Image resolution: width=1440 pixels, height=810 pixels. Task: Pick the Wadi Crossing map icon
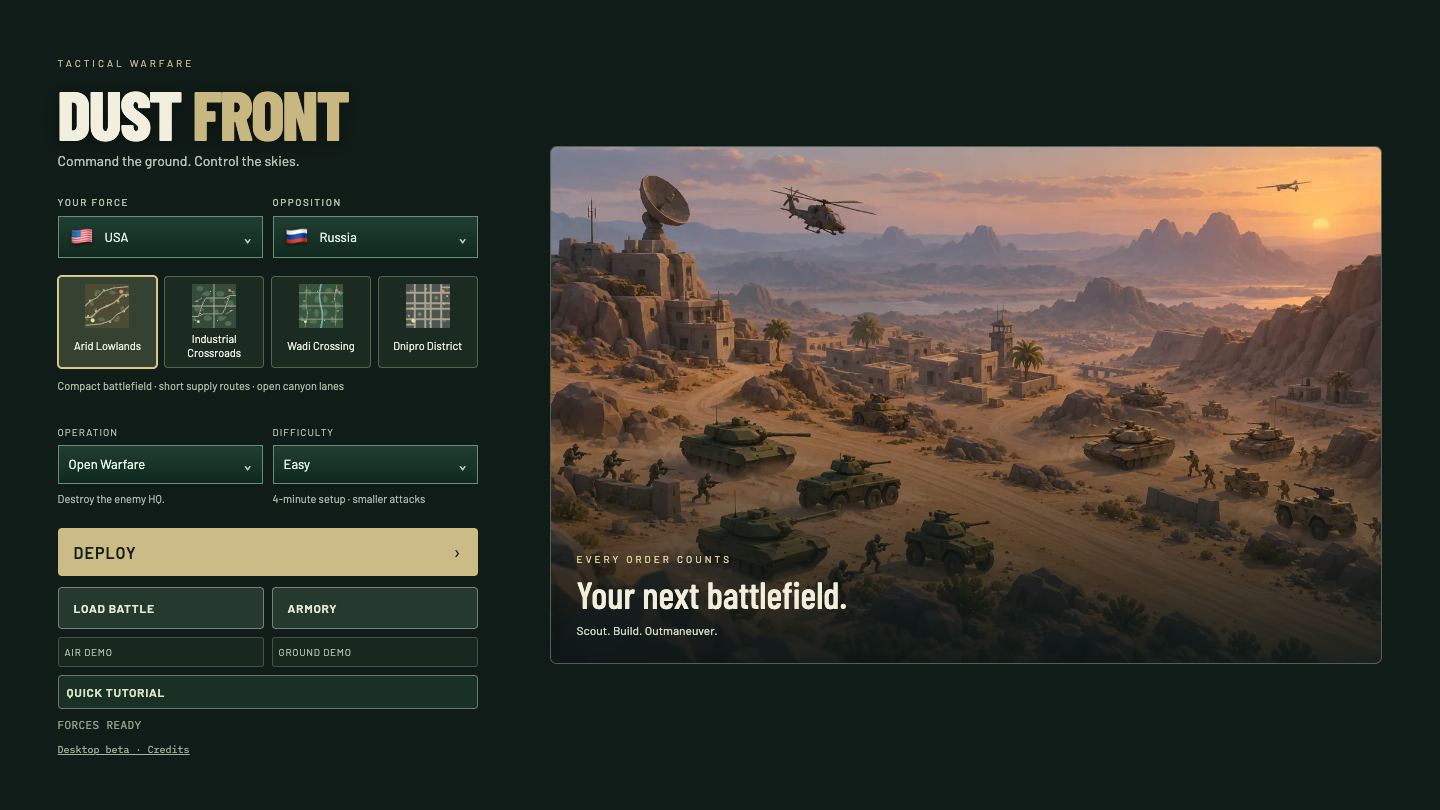tap(321, 306)
